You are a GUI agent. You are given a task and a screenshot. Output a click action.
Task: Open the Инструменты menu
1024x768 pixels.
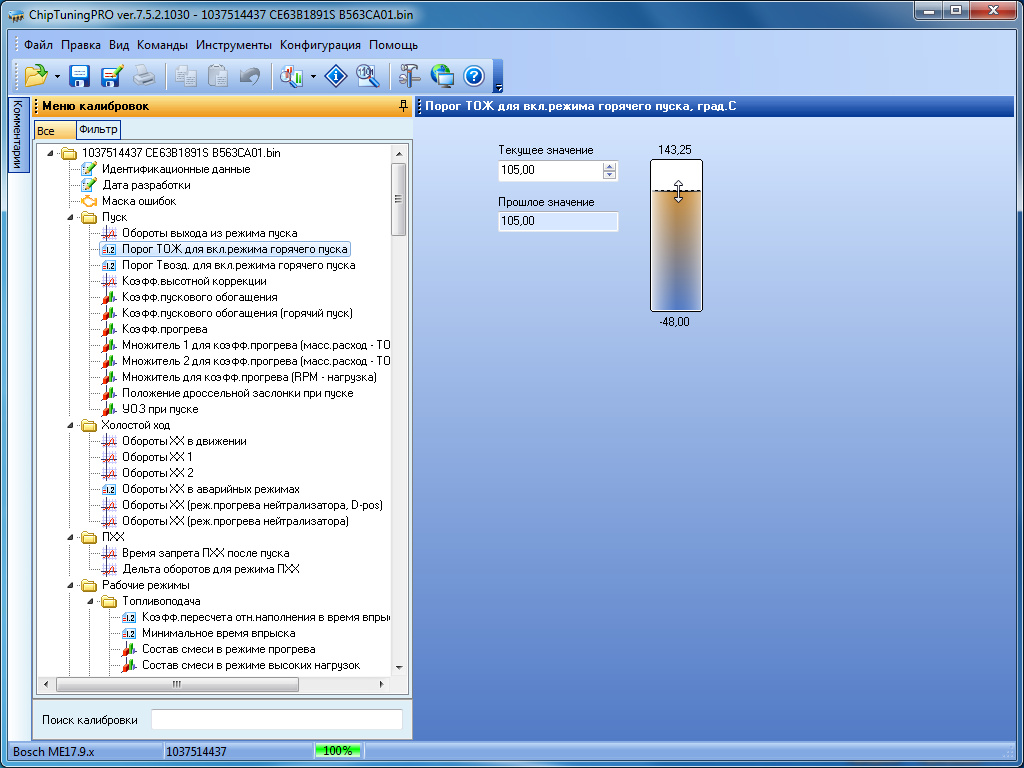click(x=234, y=45)
